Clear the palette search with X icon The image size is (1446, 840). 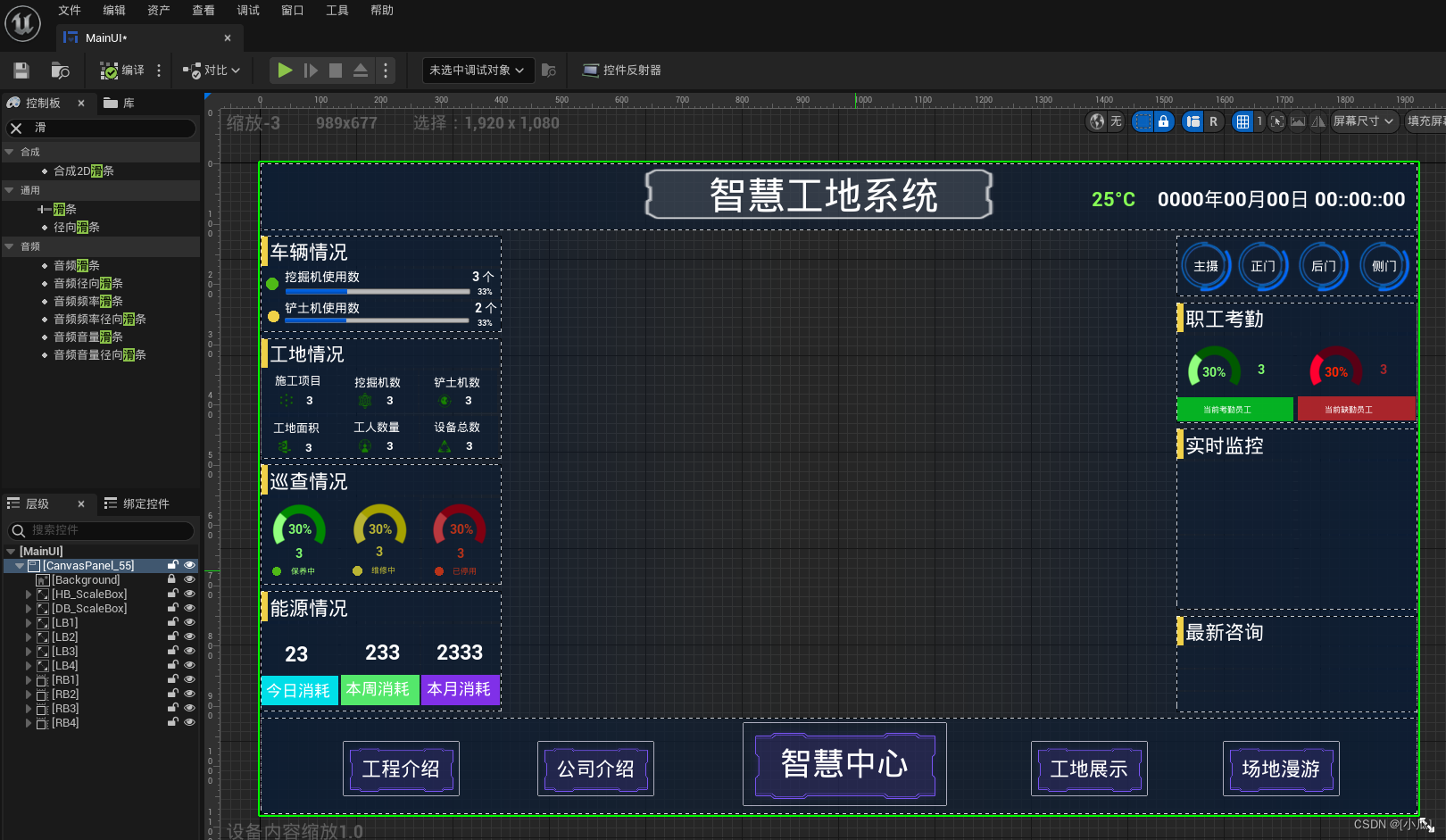pyautogui.click(x=16, y=129)
